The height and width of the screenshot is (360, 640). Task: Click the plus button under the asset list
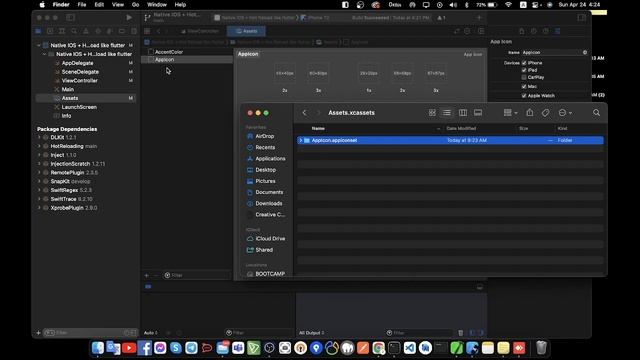coord(147,275)
